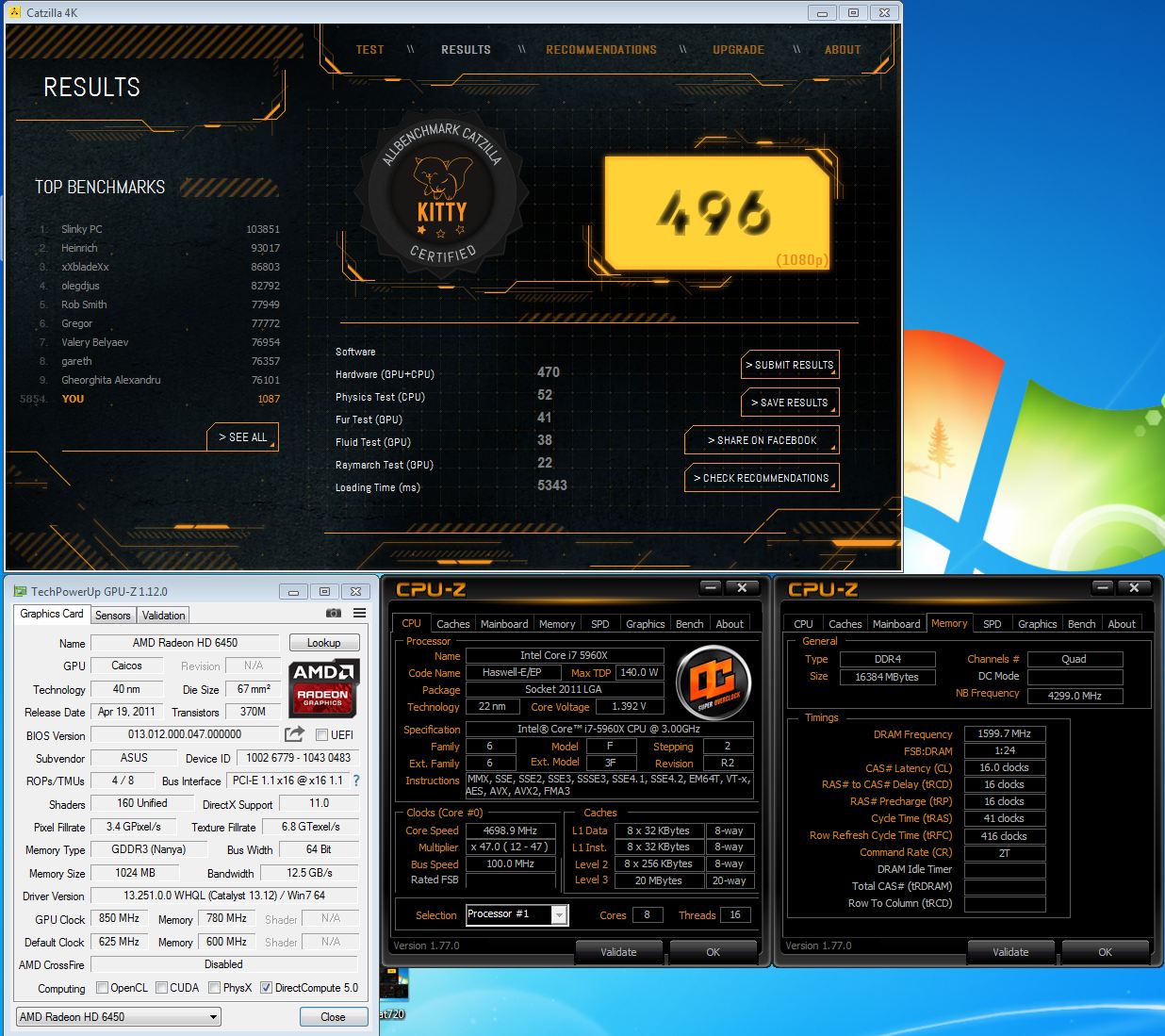The image size is (1165, 1036).
Task: Open the UPGRADE tab in Catzilla
Action: 738,50
